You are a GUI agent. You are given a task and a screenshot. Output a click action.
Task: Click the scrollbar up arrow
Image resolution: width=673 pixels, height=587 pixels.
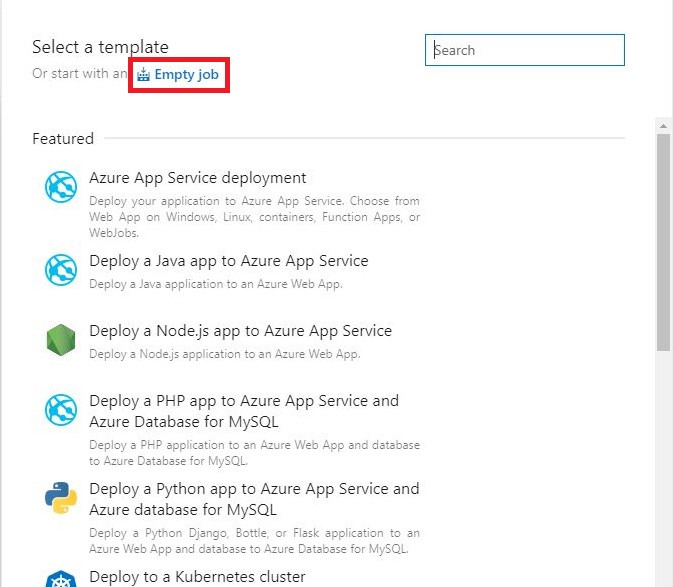pos(663,126)
